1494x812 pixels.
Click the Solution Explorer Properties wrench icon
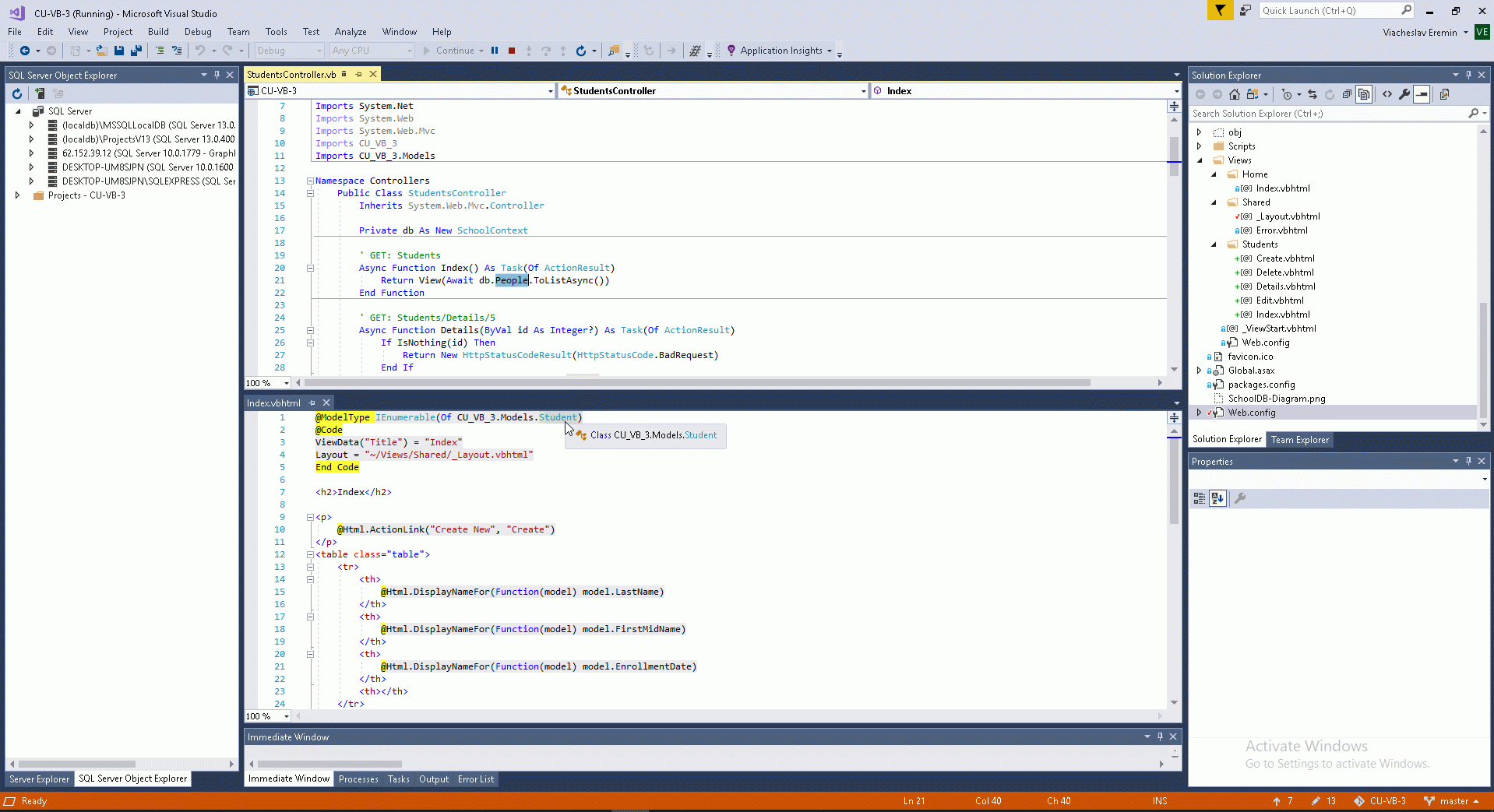[x=1404, y=94]
